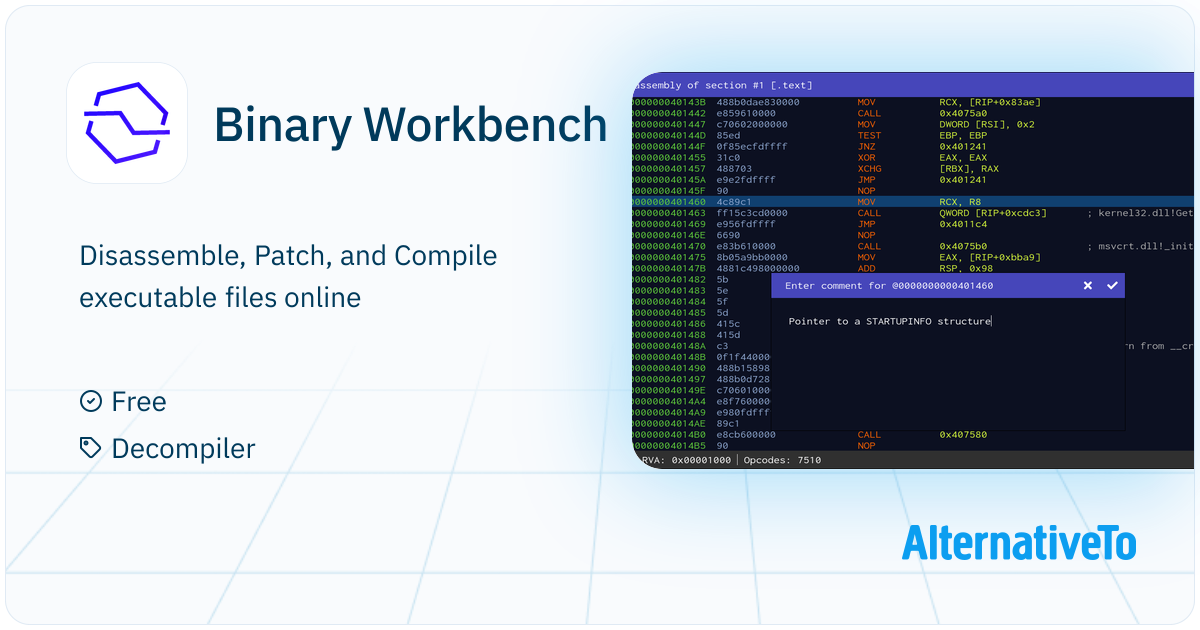
Task: Click the TEST mnemonic
Action: click(x=870, y=135)
